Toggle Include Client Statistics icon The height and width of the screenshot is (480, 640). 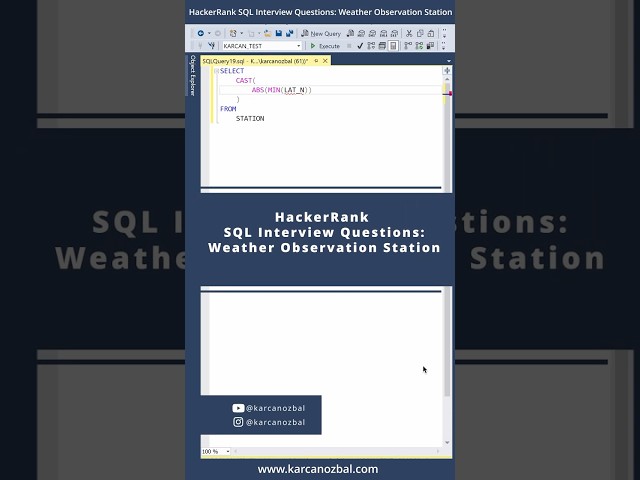[430, 46]
